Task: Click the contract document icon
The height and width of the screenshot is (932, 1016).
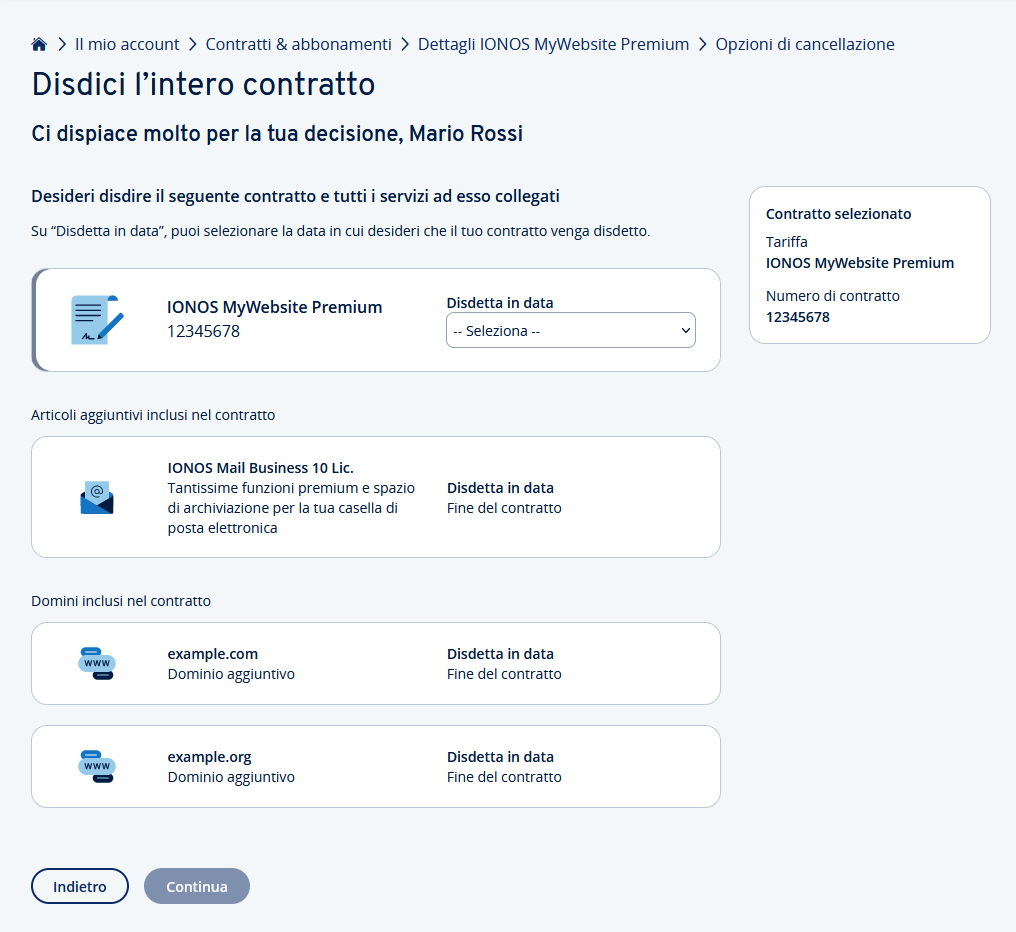Action: click(x=97, y=320)
